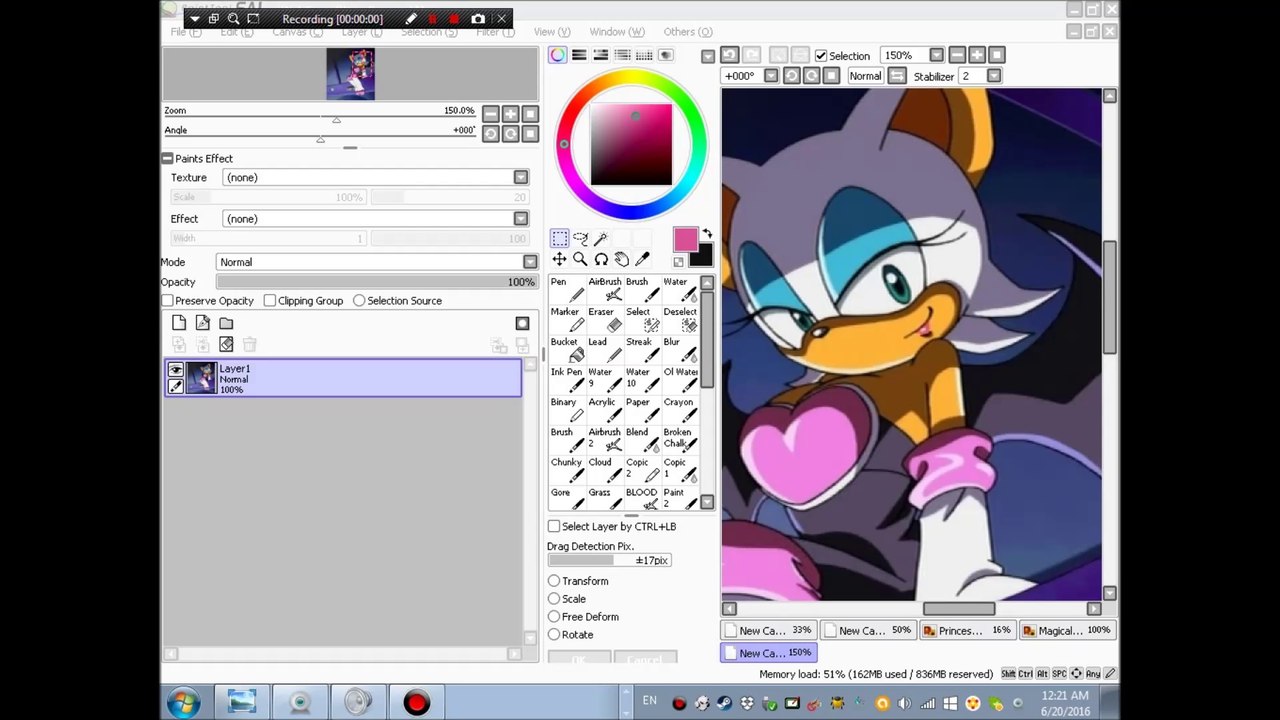Pick the Marker tool

pos(567,320)
